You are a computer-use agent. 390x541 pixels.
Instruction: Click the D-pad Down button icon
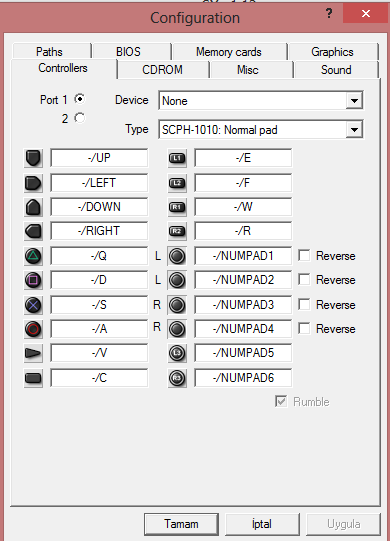click(x=33, y=207)
